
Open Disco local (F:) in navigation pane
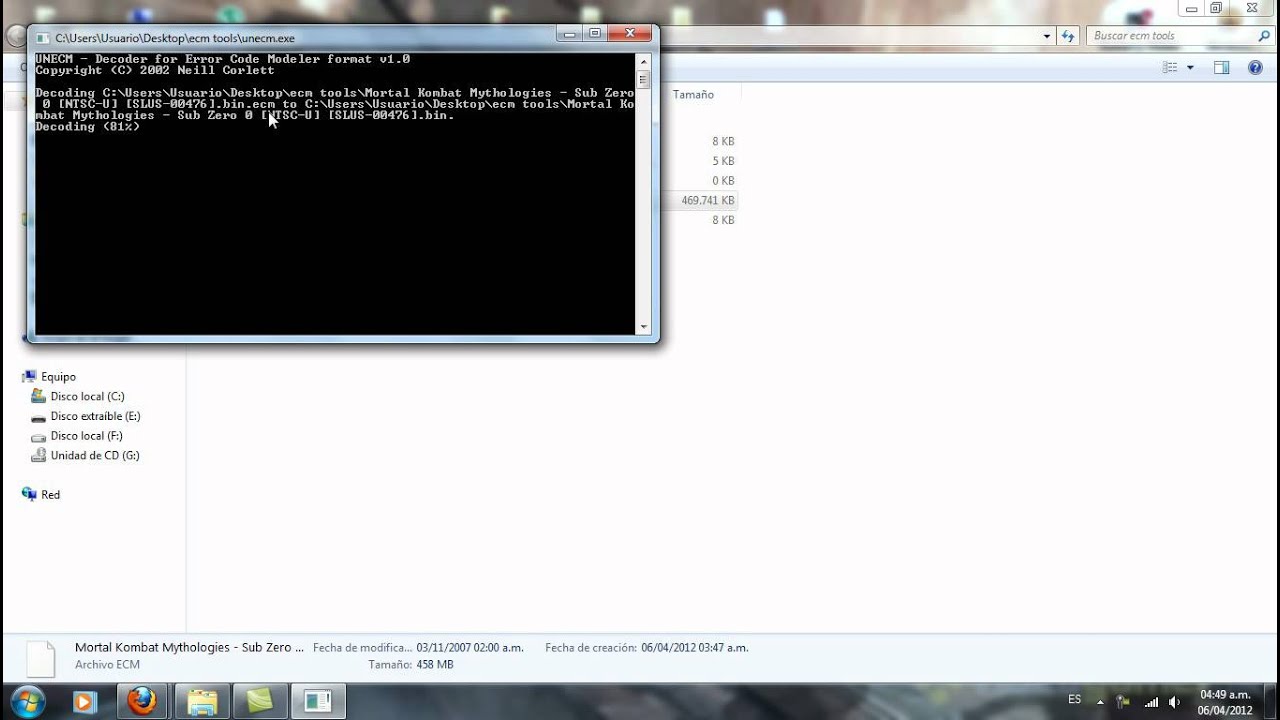(86, 436)
